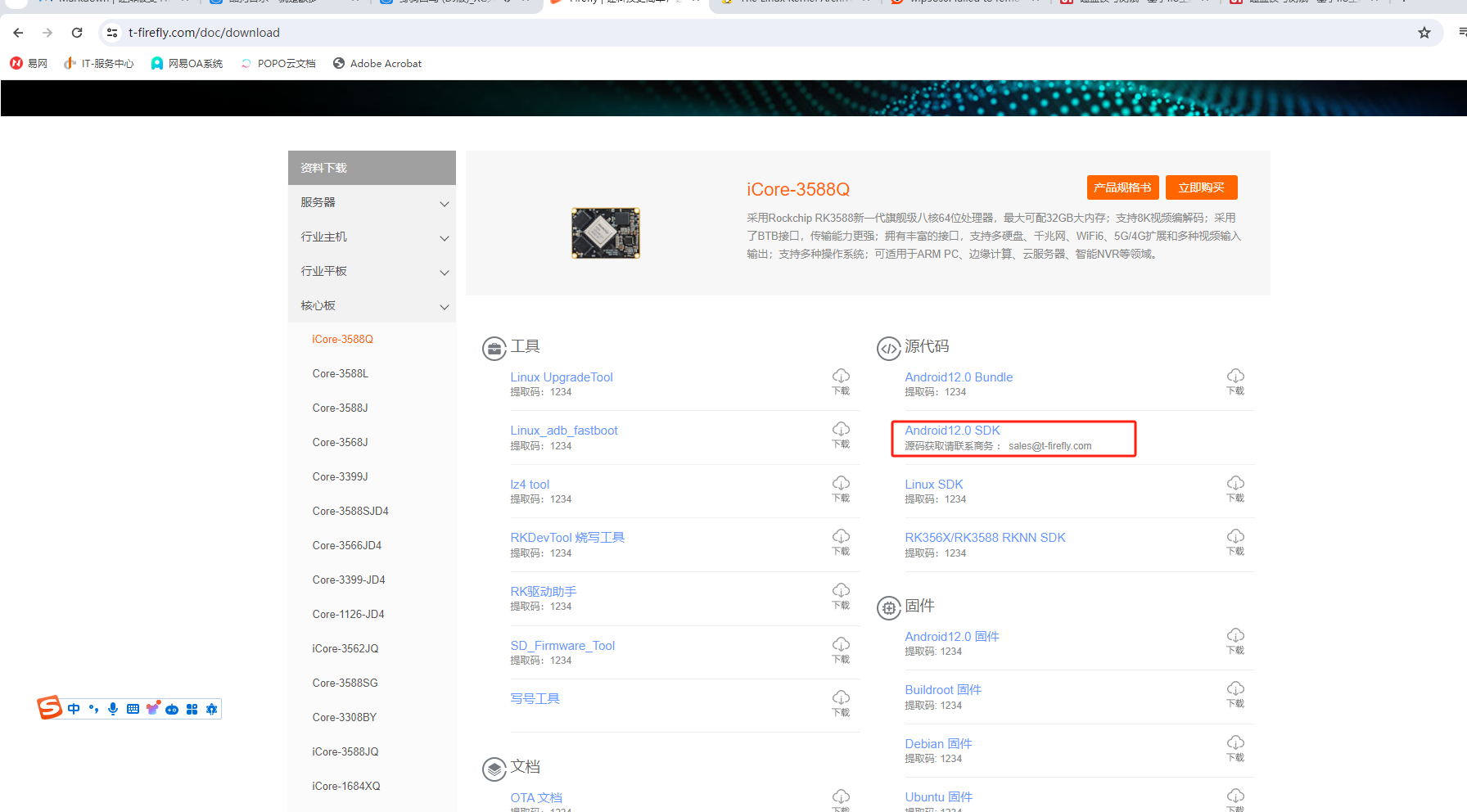Expand the 服务器 sidebar category
1467x812 pixels.
(372, 202)
